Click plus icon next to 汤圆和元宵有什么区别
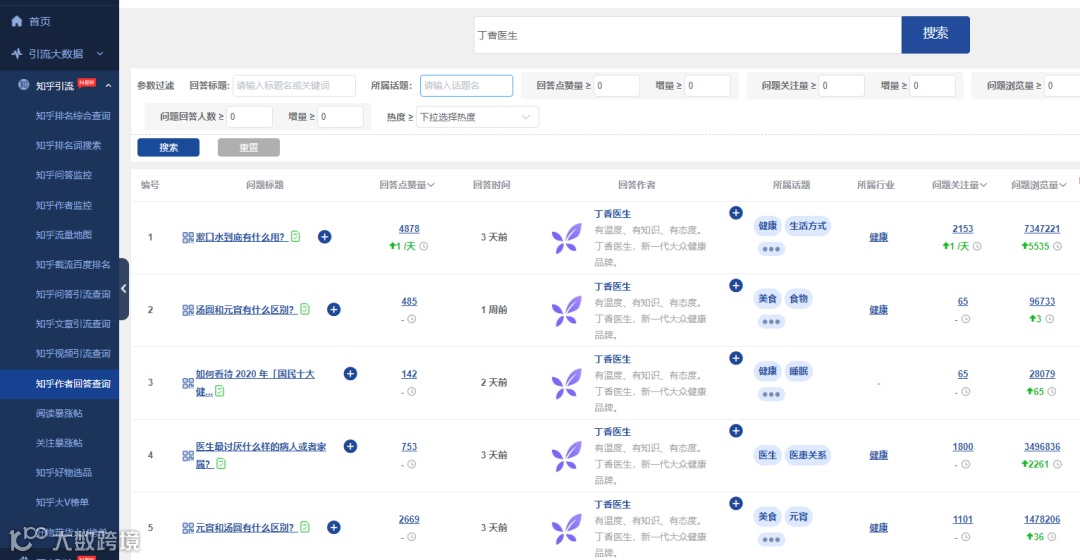1080x560 pixels. pos(333,310)
